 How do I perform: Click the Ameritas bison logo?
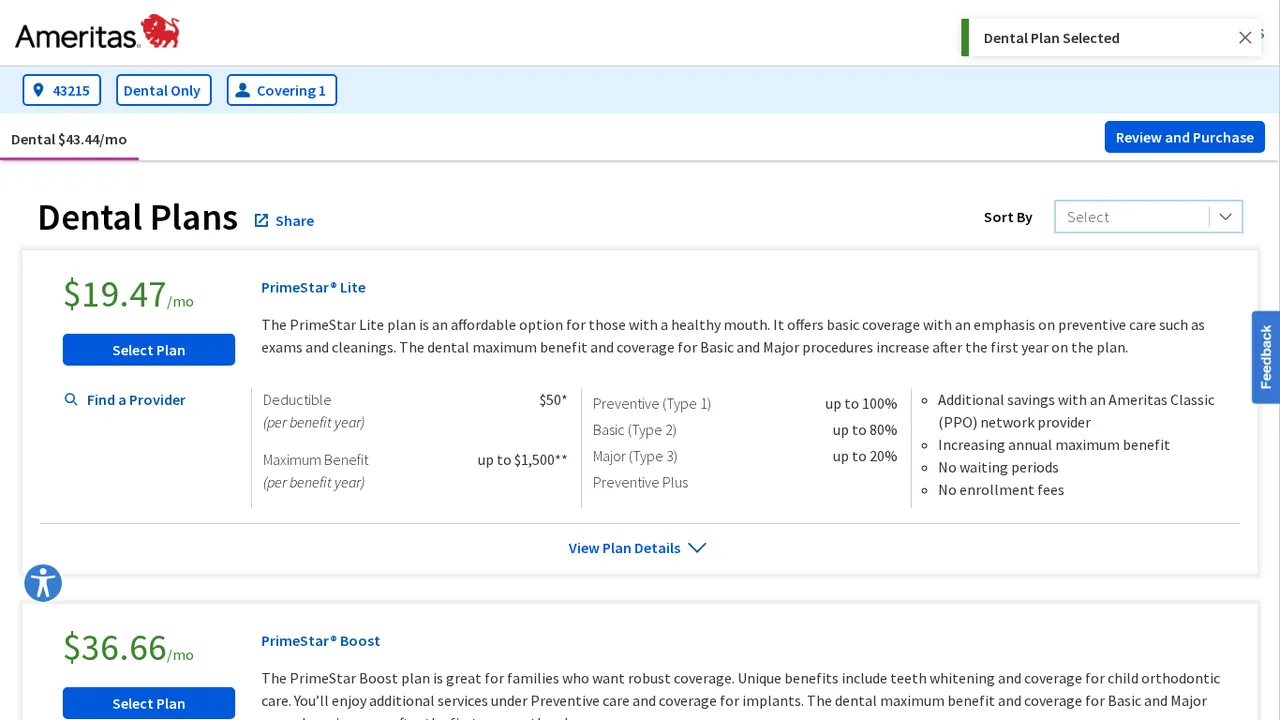pos(97,32)
